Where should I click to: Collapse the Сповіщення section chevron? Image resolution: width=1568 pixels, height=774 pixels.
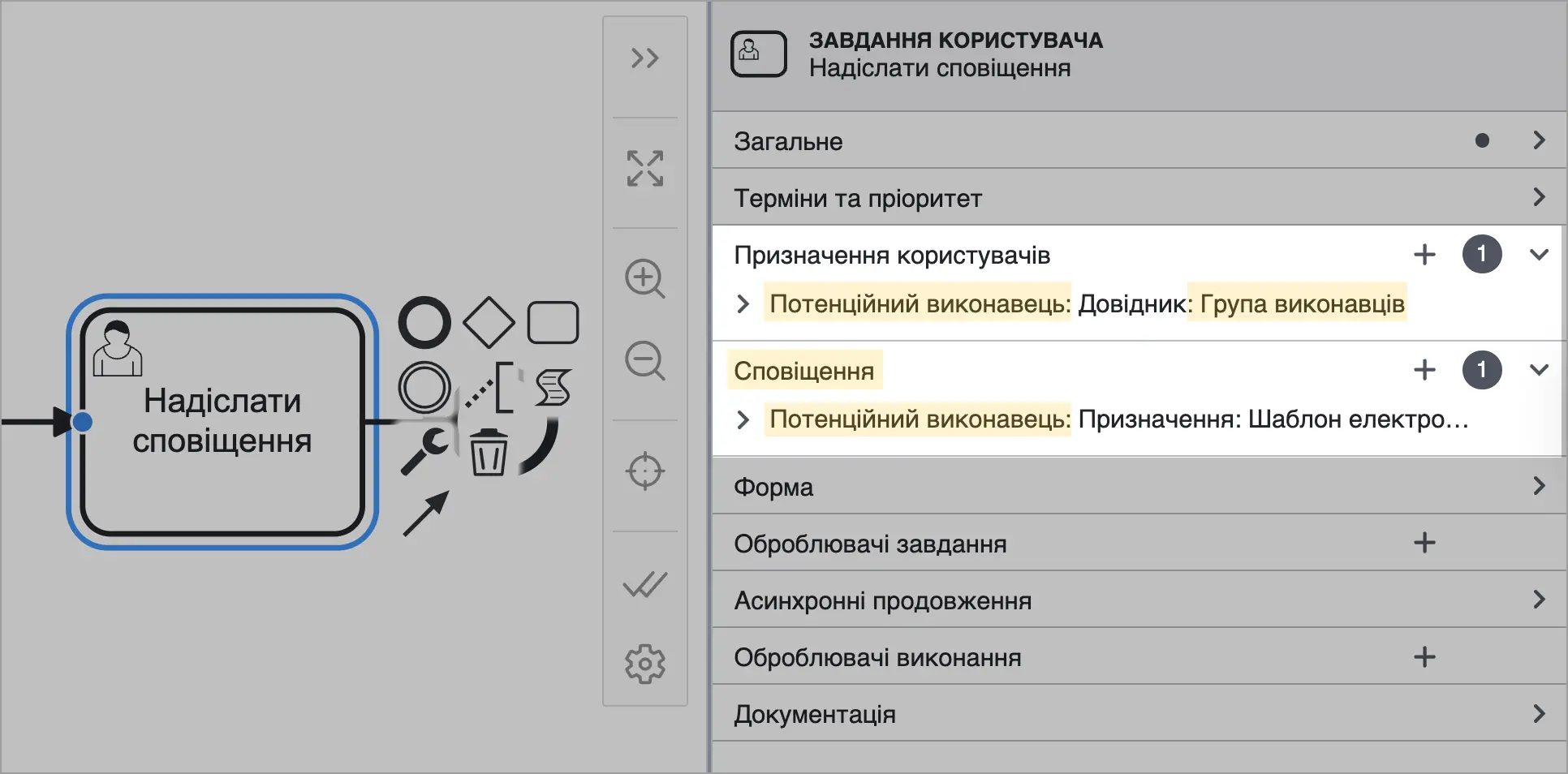[x=1539, y=370]
